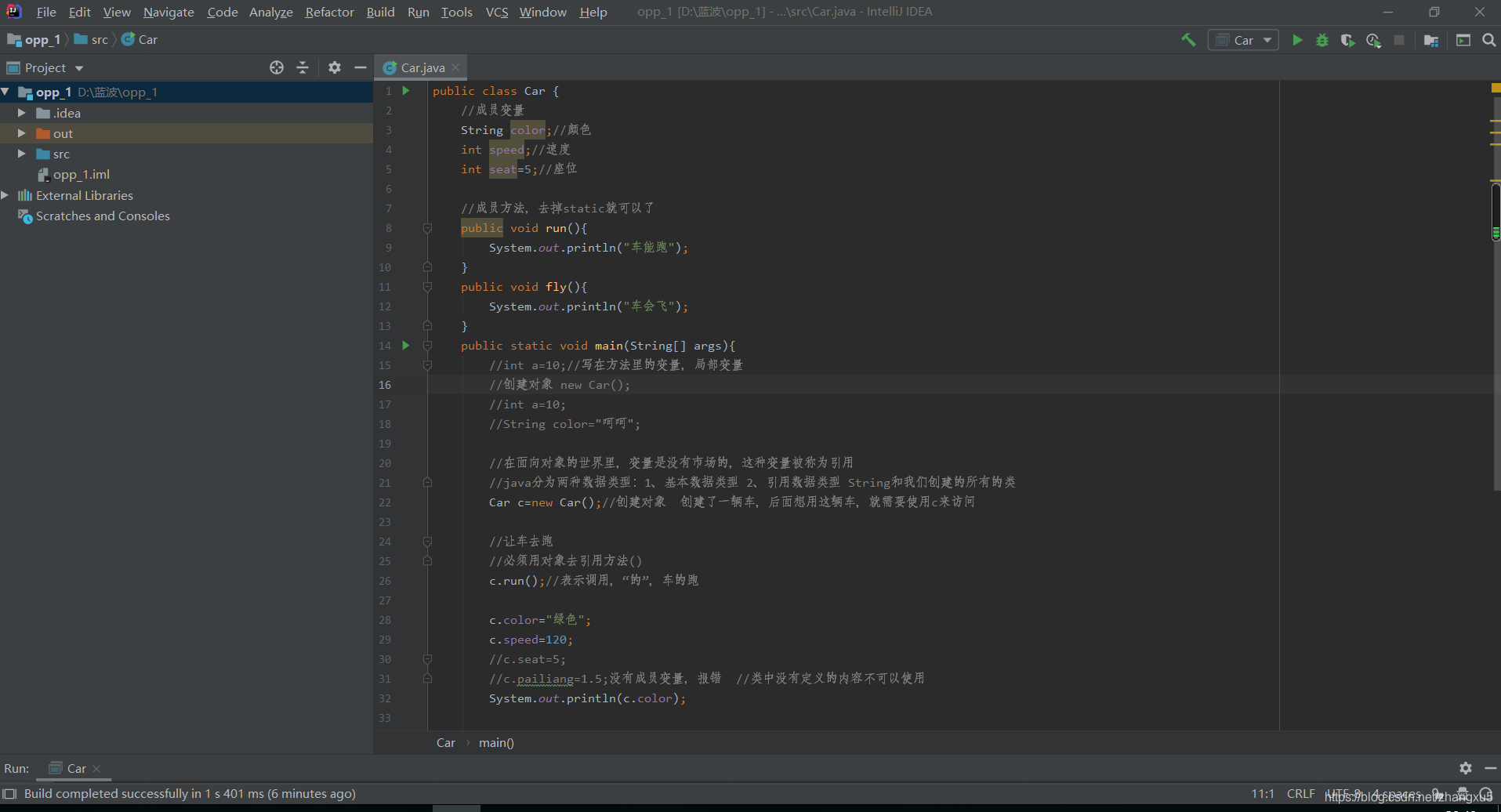Open the Build menu
The image size is (1501, 812).
pos(380,12)
